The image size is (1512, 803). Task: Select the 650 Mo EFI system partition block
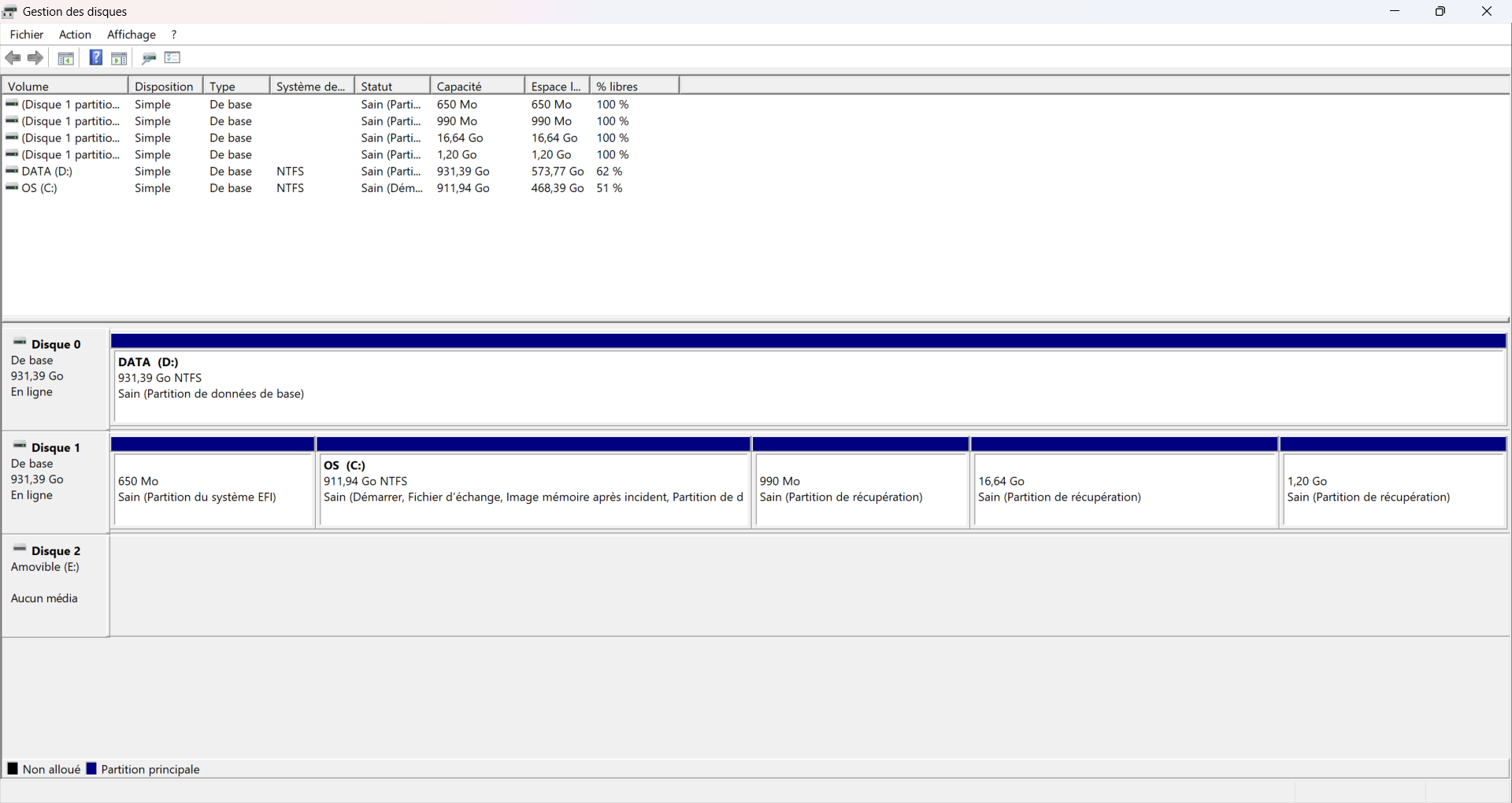[213, 482]
